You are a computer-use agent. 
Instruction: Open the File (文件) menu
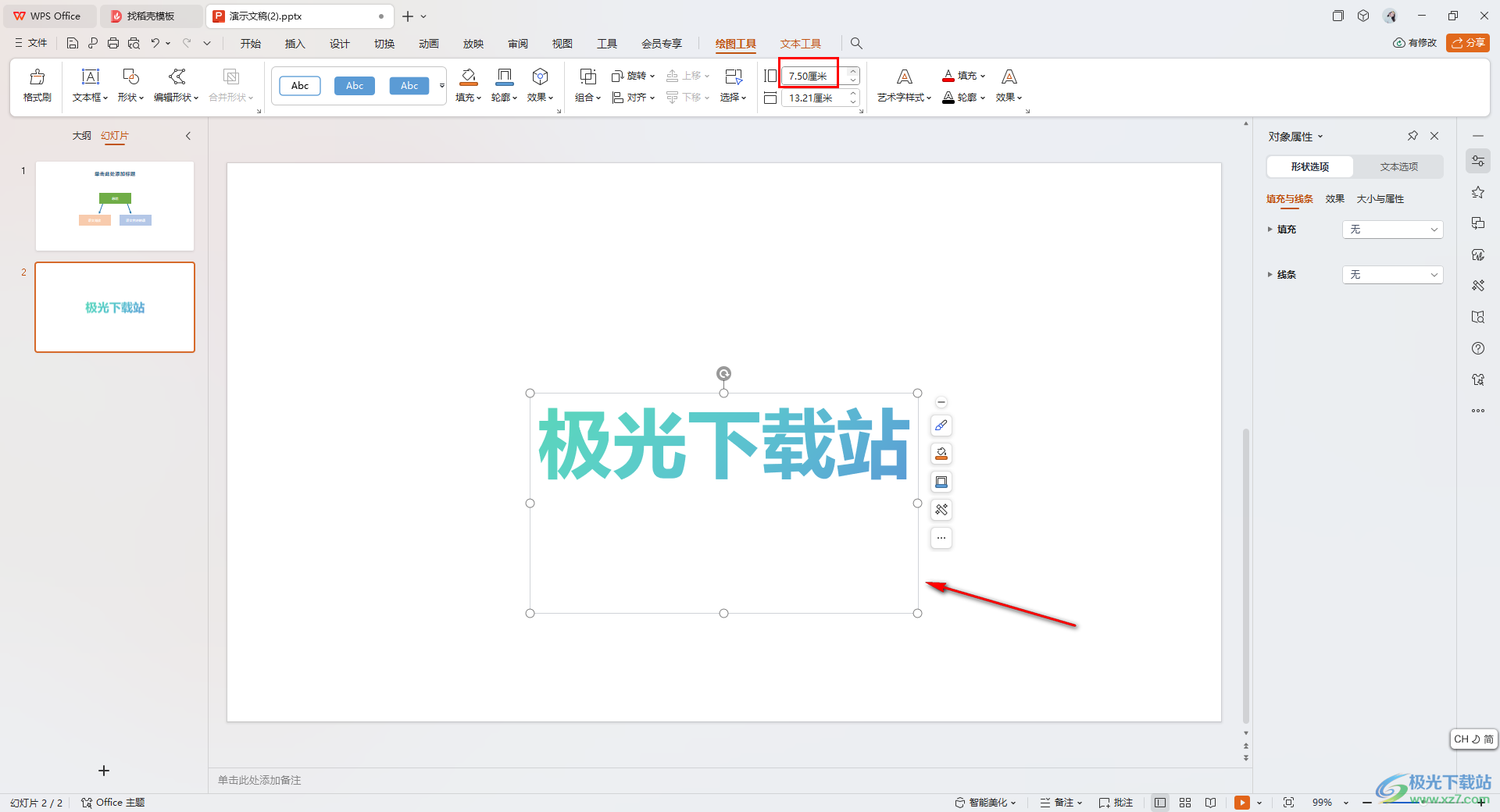[31, 44]
